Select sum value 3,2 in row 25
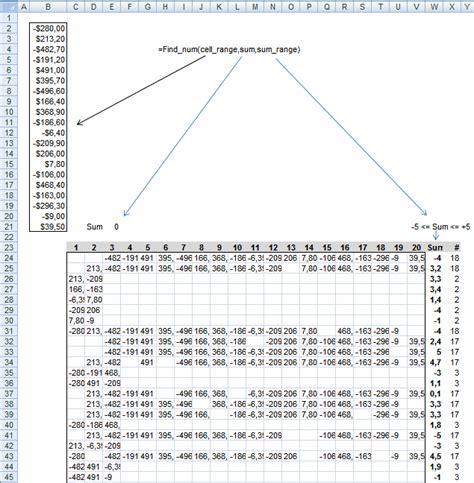Viewport: 474px width, 483px height. 434,268
